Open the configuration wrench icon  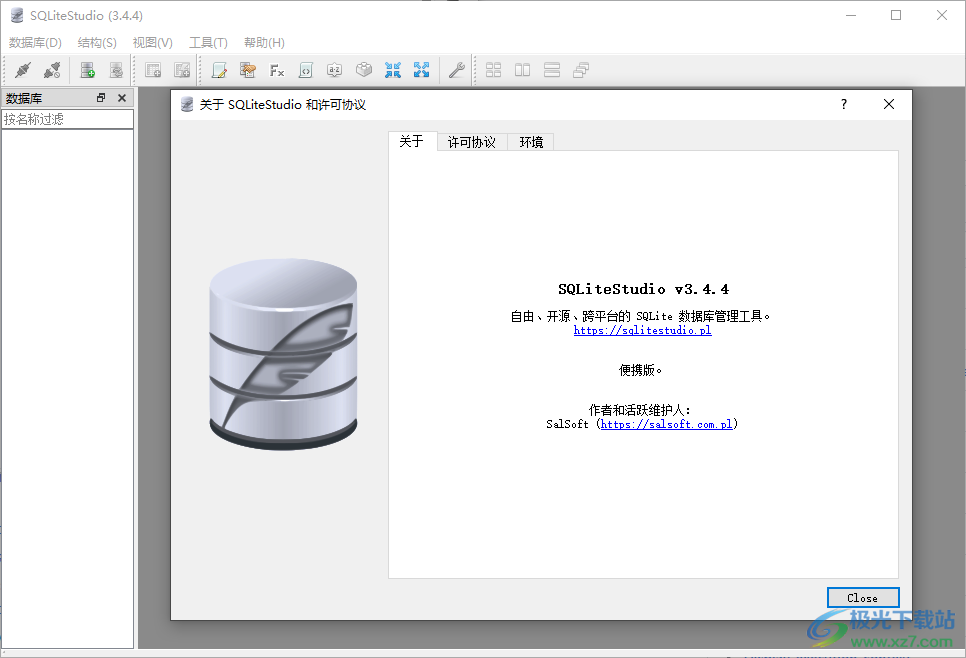point(456,70)
